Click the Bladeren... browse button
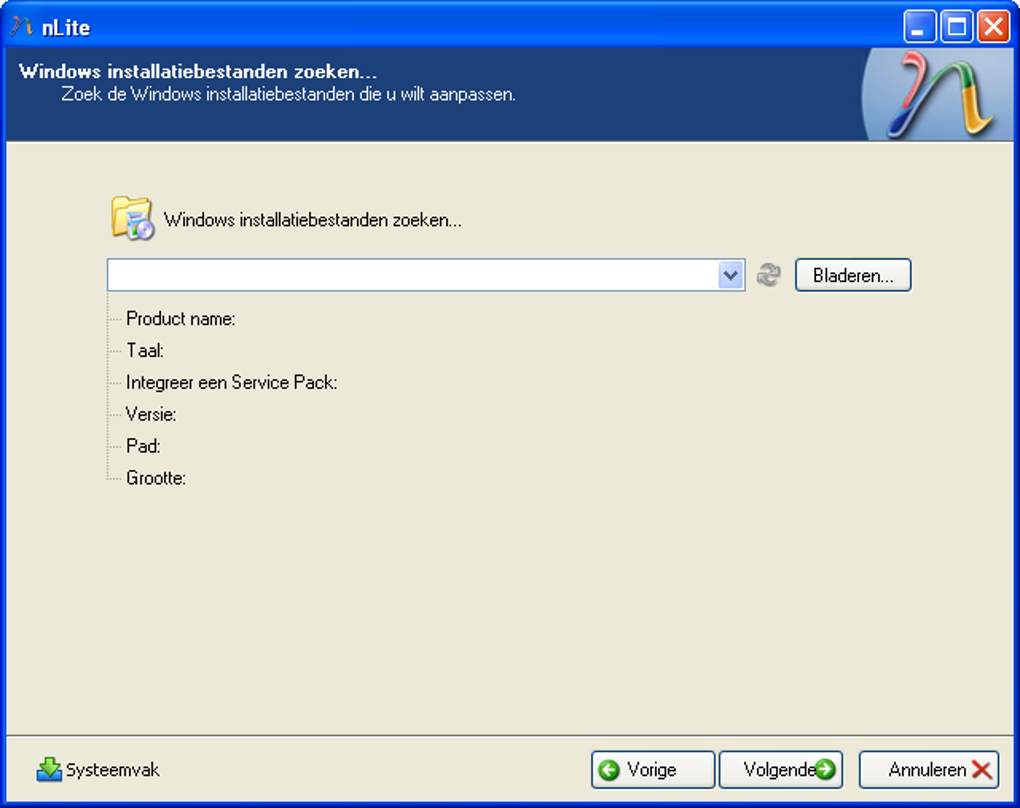Screen dimensions: 1020x808 click(x=853, y=275)
